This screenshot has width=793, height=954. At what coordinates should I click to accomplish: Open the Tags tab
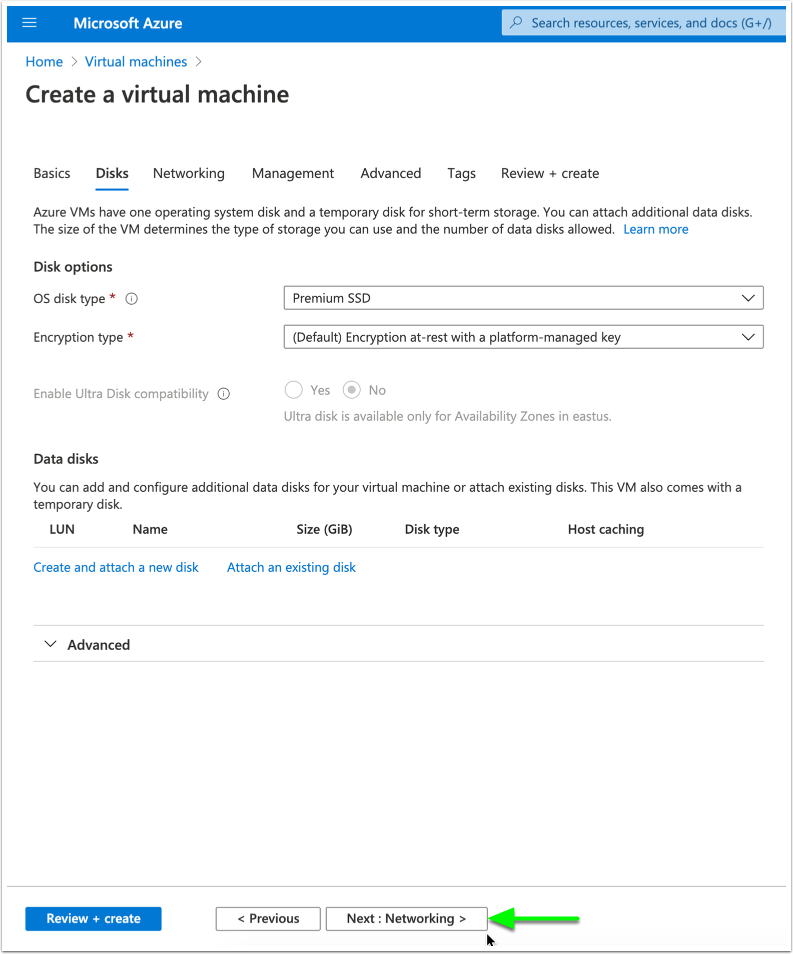[461, 173]
